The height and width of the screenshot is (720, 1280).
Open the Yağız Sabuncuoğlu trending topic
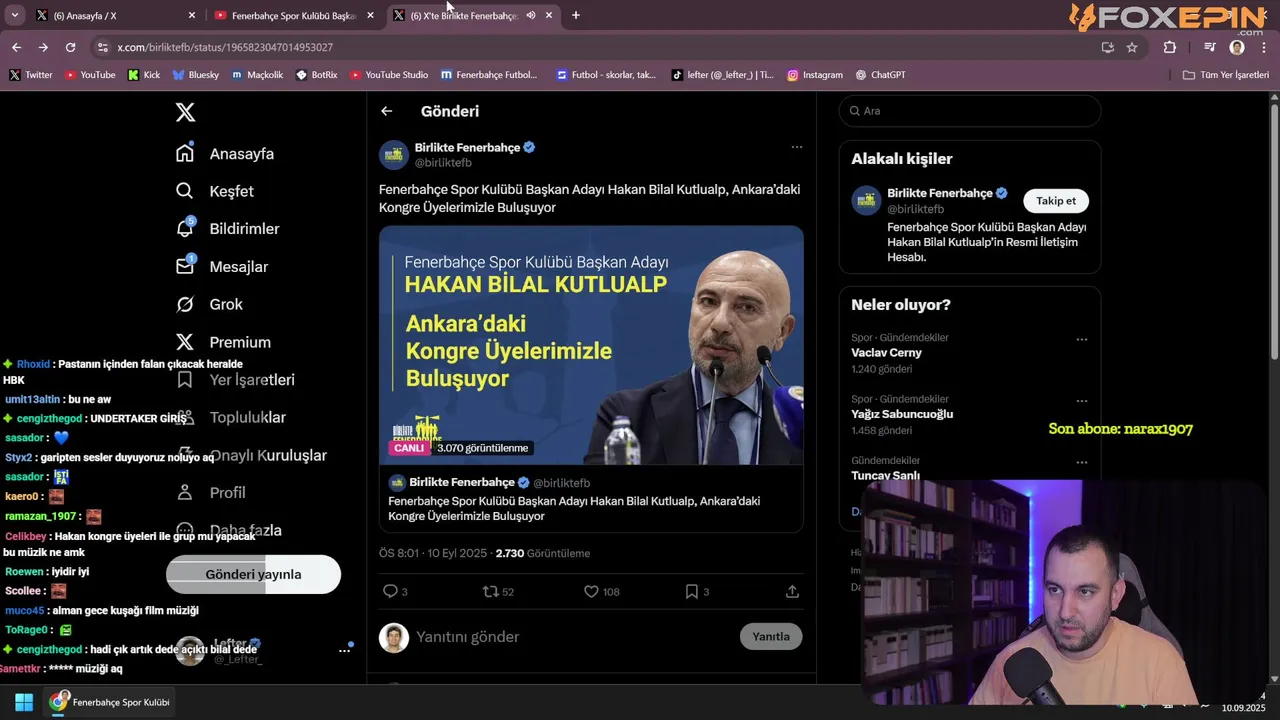[902, 414]
